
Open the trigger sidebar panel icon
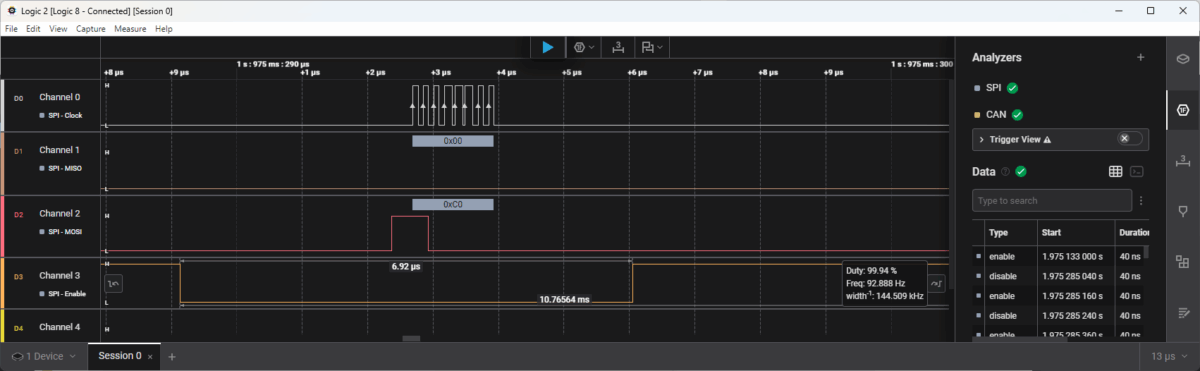(1182, 211)
